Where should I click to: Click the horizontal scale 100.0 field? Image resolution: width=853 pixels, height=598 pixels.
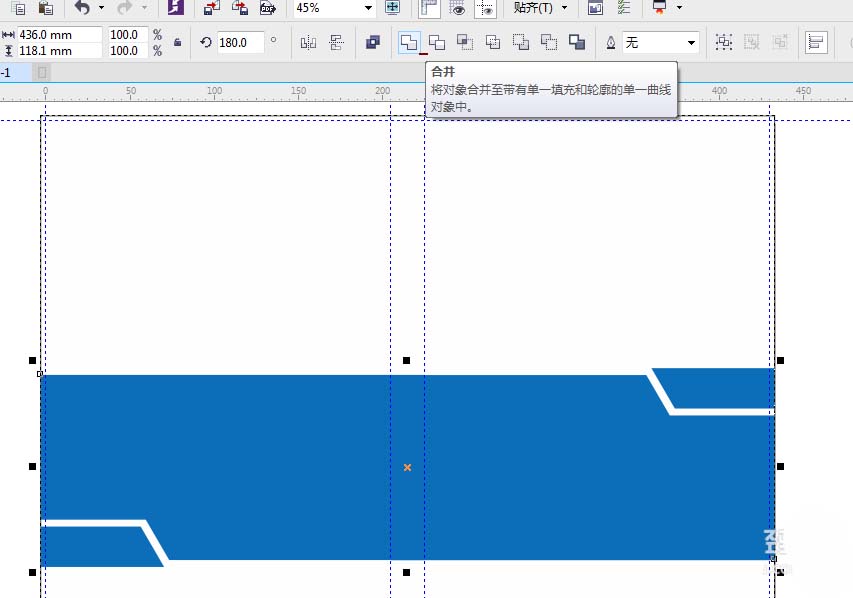[x=128, y=35]
